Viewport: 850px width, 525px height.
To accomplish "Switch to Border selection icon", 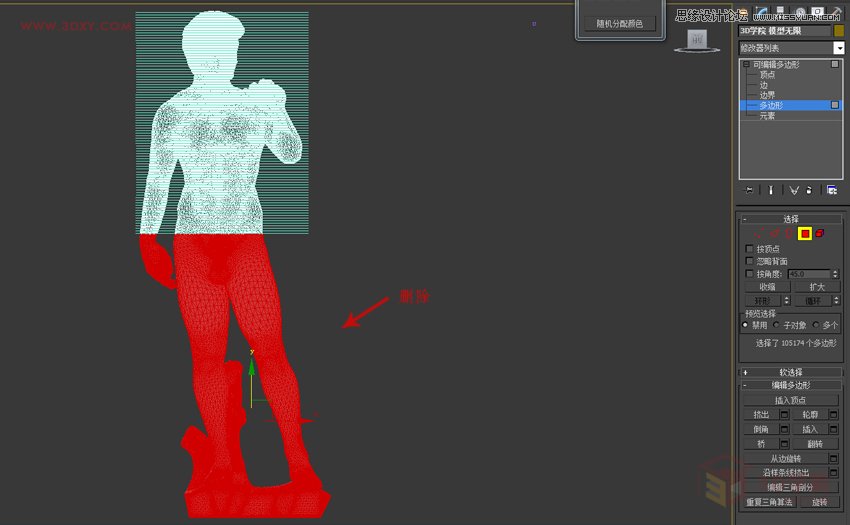I will coord(789,234).
